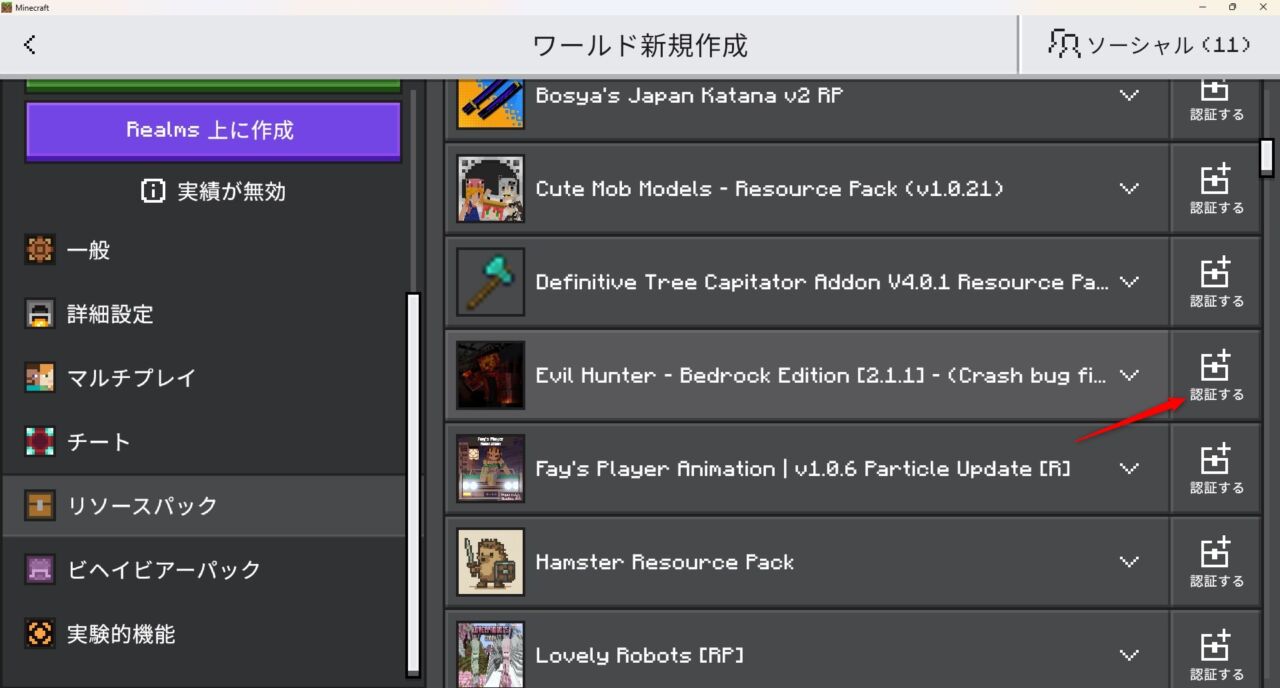1280x688 pixels.
Task: Activate Evil Hunter pack with 認証する
Action: pyautogui.click(x=1216, y=375)
